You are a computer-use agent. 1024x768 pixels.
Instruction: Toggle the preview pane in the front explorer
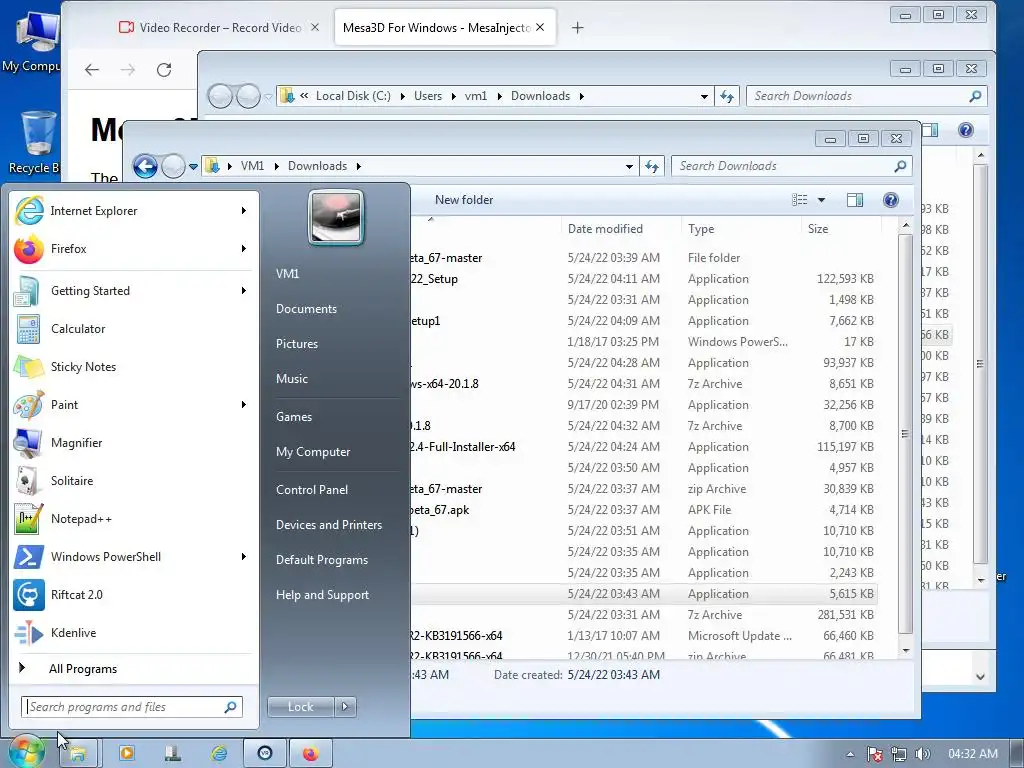point(855,200)
